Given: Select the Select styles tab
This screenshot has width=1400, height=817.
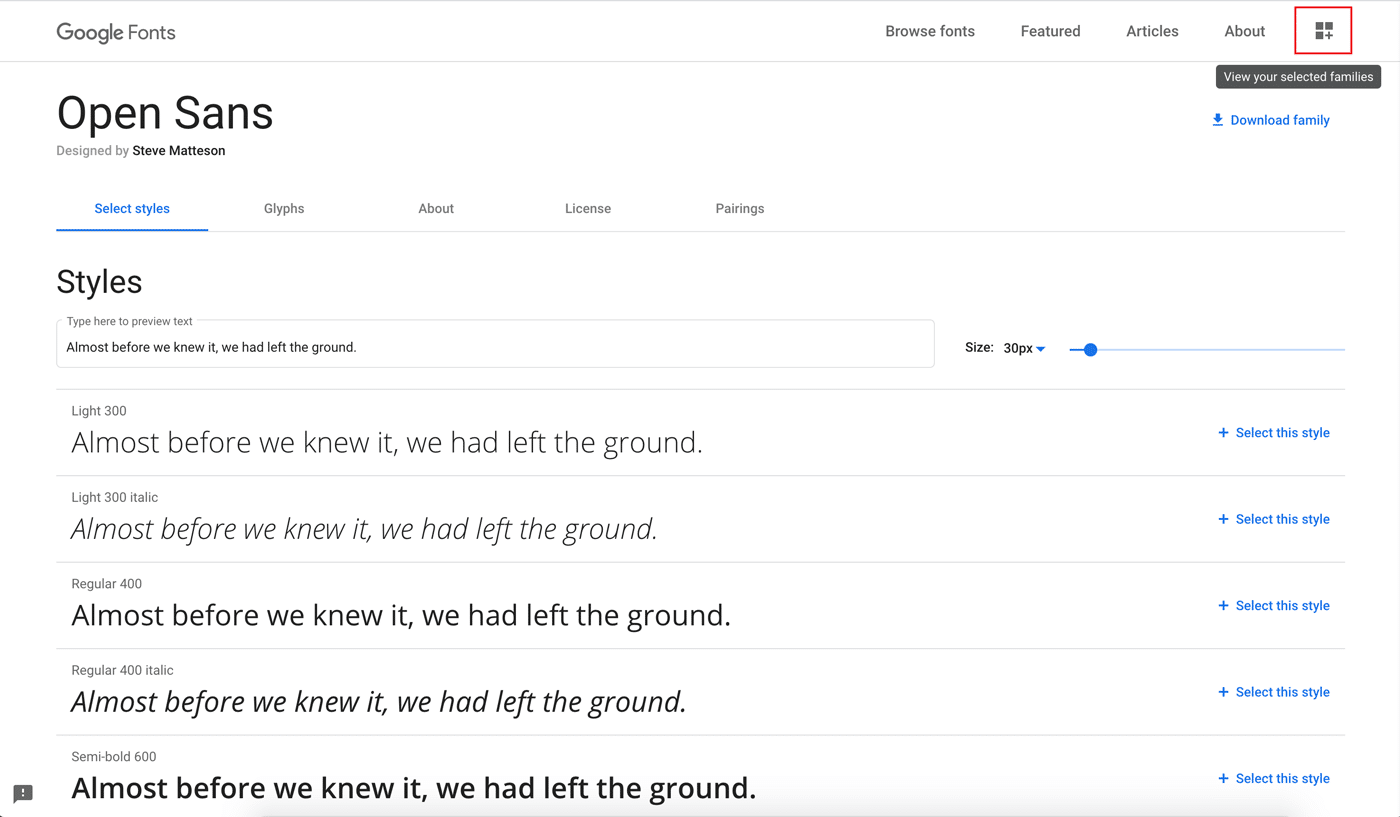Looking at the screenshot, I should tap(132, 208).
